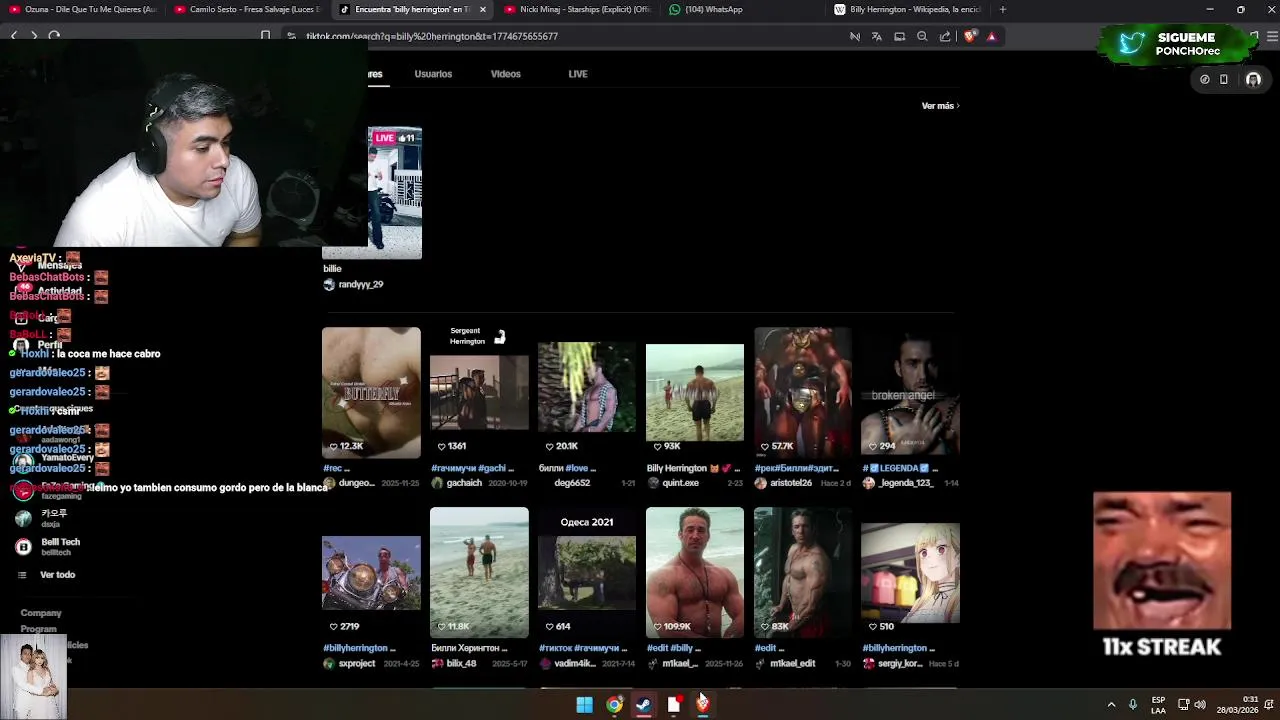
Task: Open shirtless man video with 109.9K likes
Action: click(695, 573)
